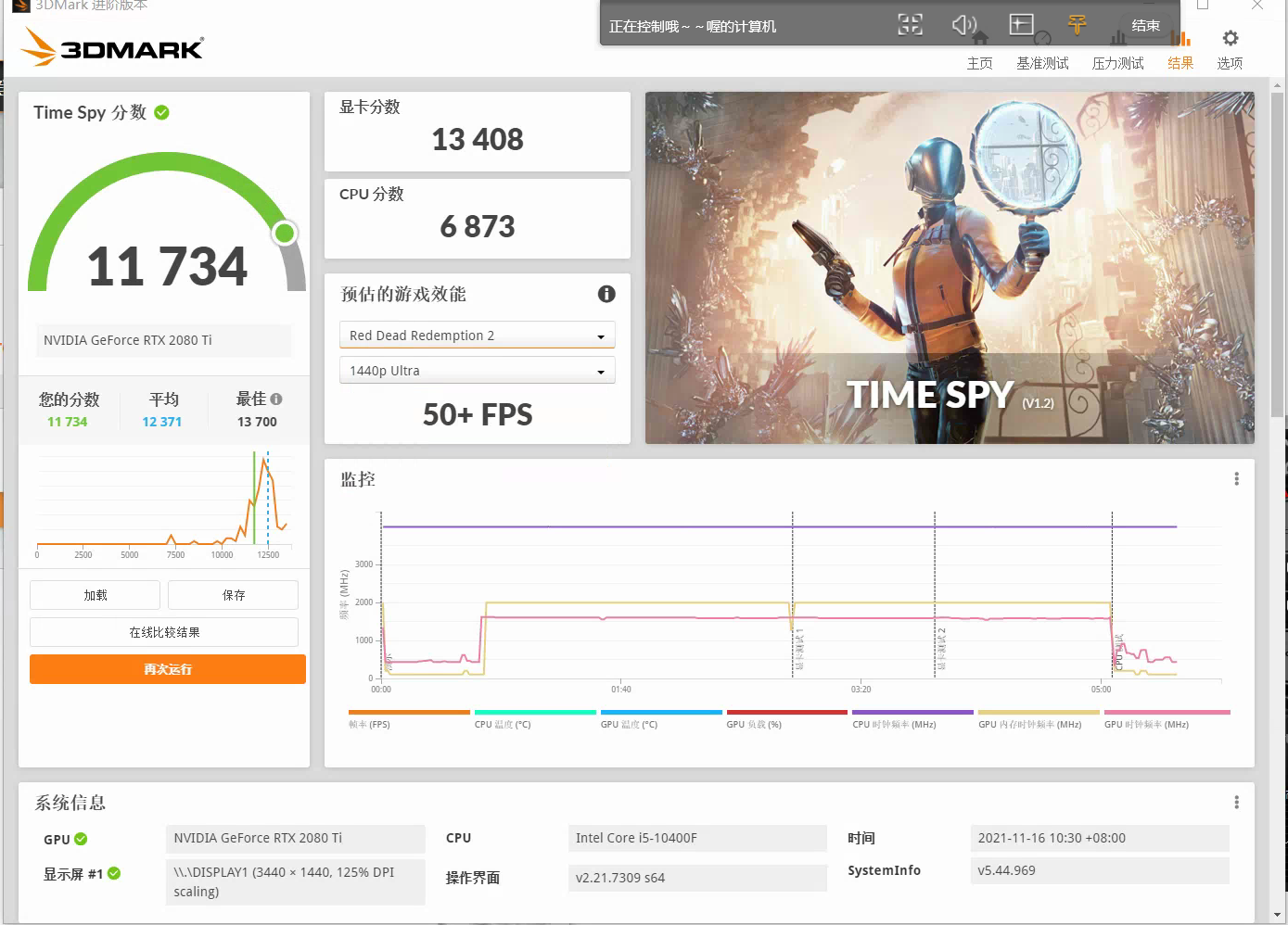Click the 2021-11-16 10:30 time field
The image size is (1288, 925).
coord(1100,838)
